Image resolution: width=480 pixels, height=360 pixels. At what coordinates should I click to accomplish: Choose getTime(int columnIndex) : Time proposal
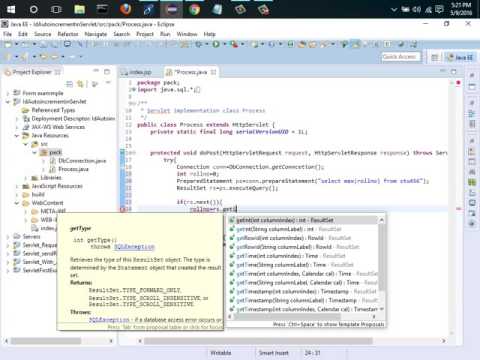click(303, 256)
